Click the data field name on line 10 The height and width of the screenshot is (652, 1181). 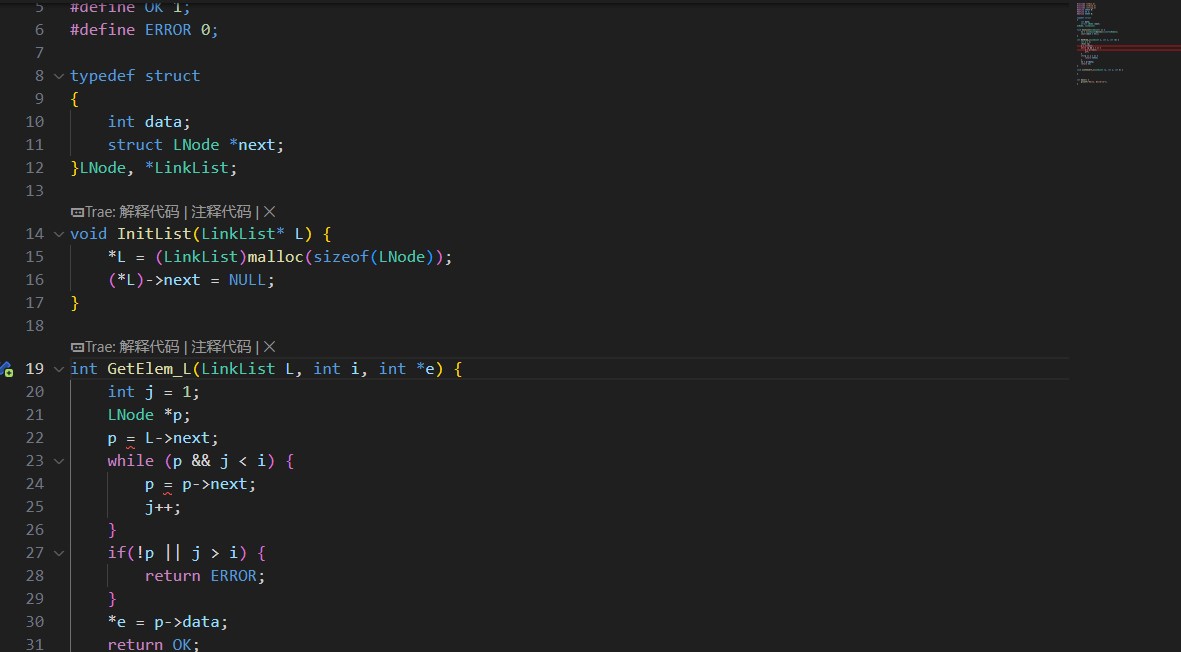click(163, 122)
